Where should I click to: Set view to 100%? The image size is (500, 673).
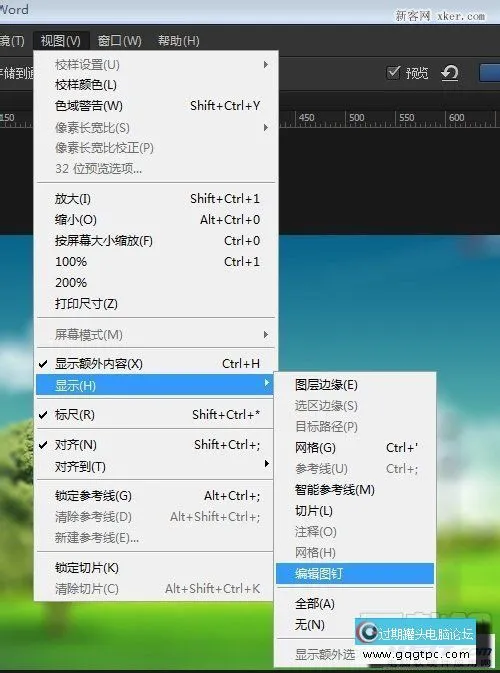pos(155,262)
